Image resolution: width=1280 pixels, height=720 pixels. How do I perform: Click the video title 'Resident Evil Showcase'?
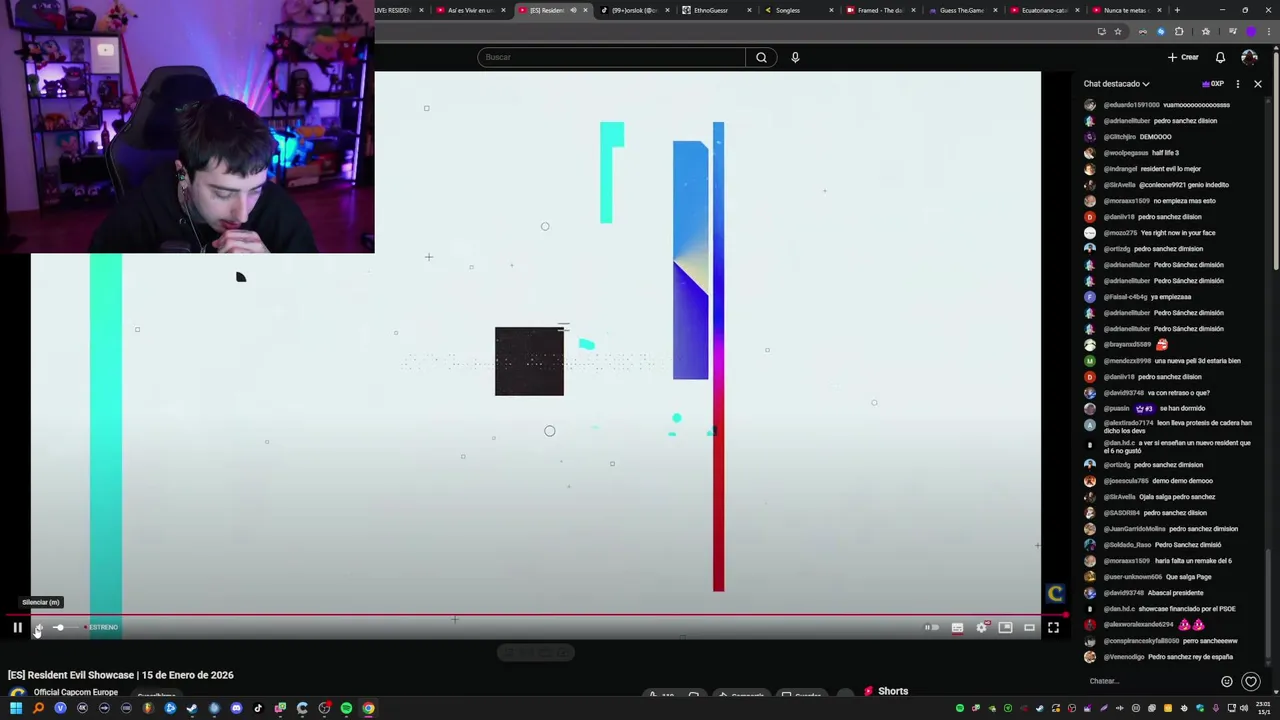[121, 675]
